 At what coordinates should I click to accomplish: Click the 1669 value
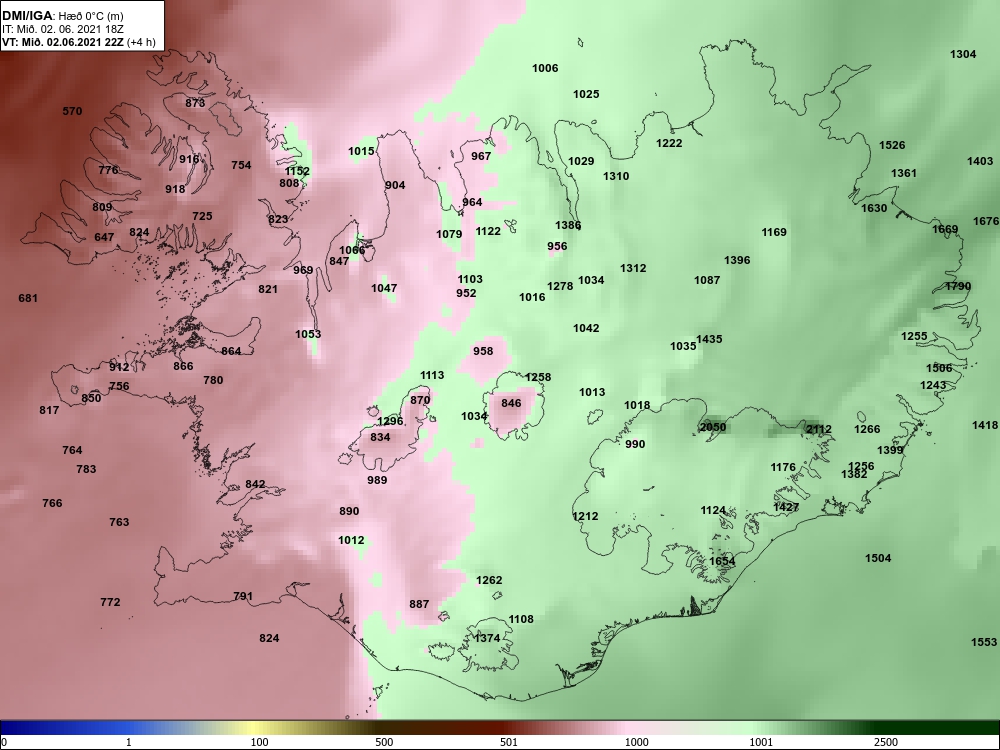tap(945, 229)
